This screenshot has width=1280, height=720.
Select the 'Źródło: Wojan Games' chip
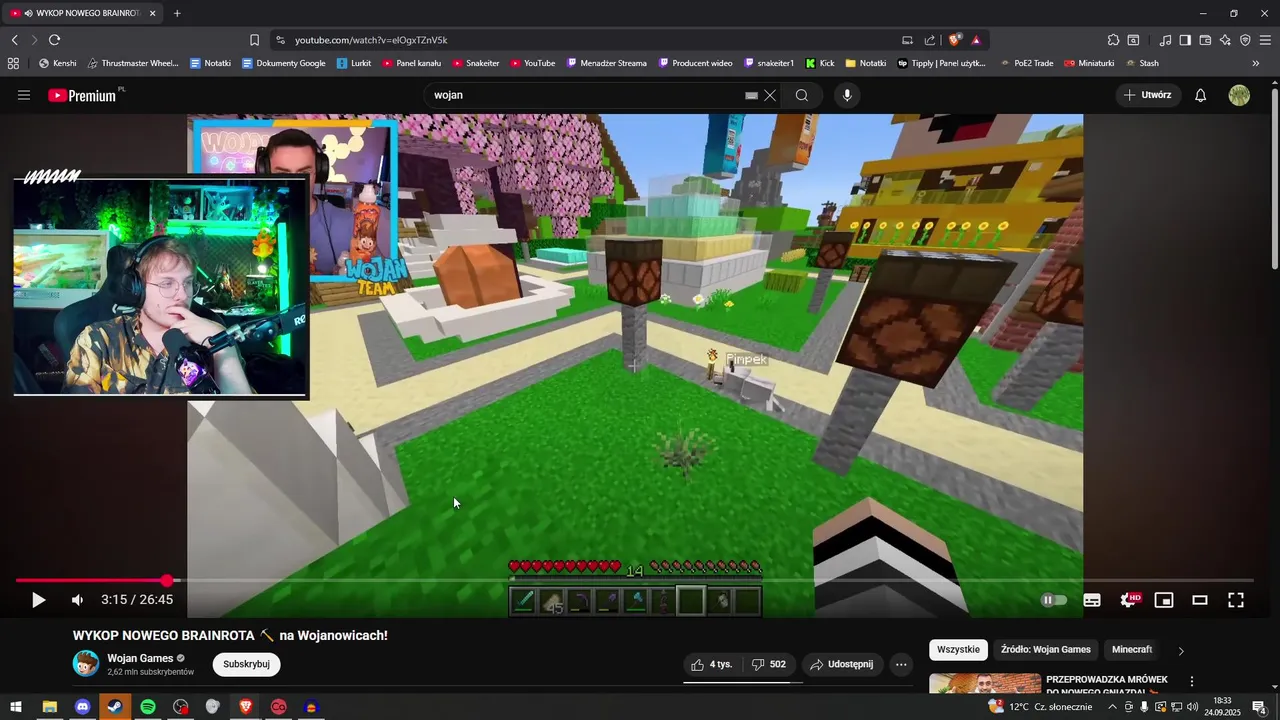tap(1046, 650)
